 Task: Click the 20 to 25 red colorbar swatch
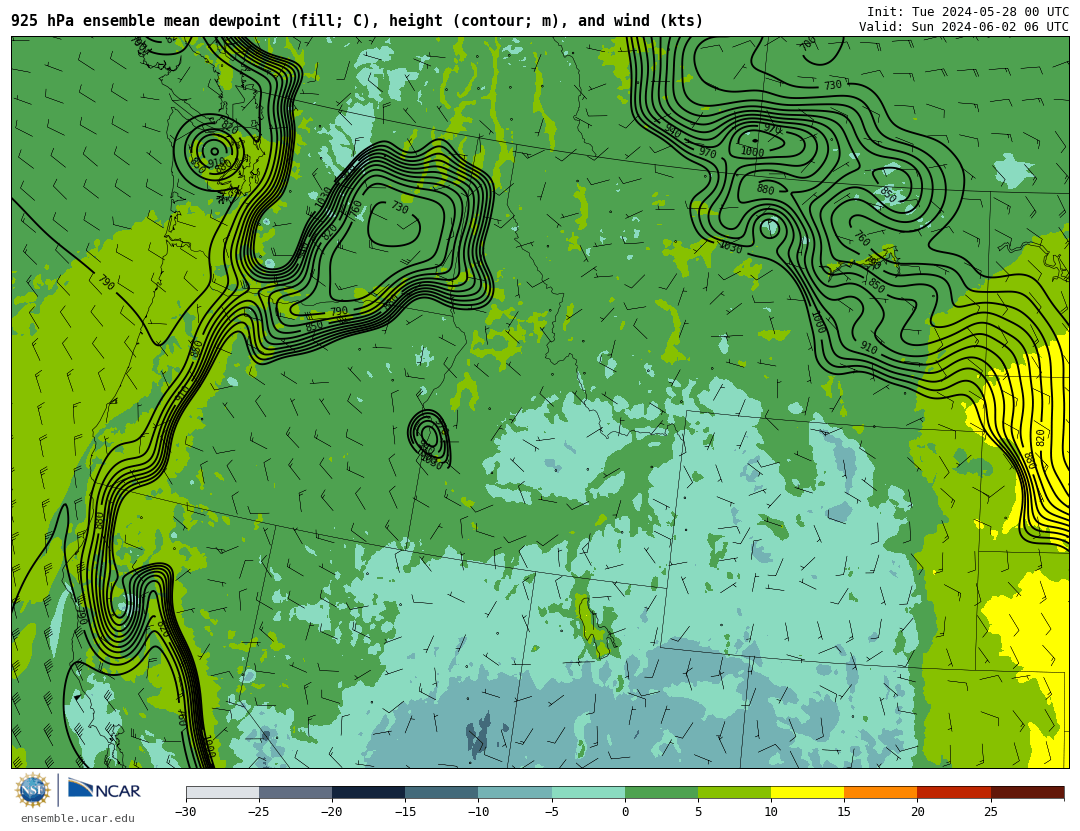point(954,792)
